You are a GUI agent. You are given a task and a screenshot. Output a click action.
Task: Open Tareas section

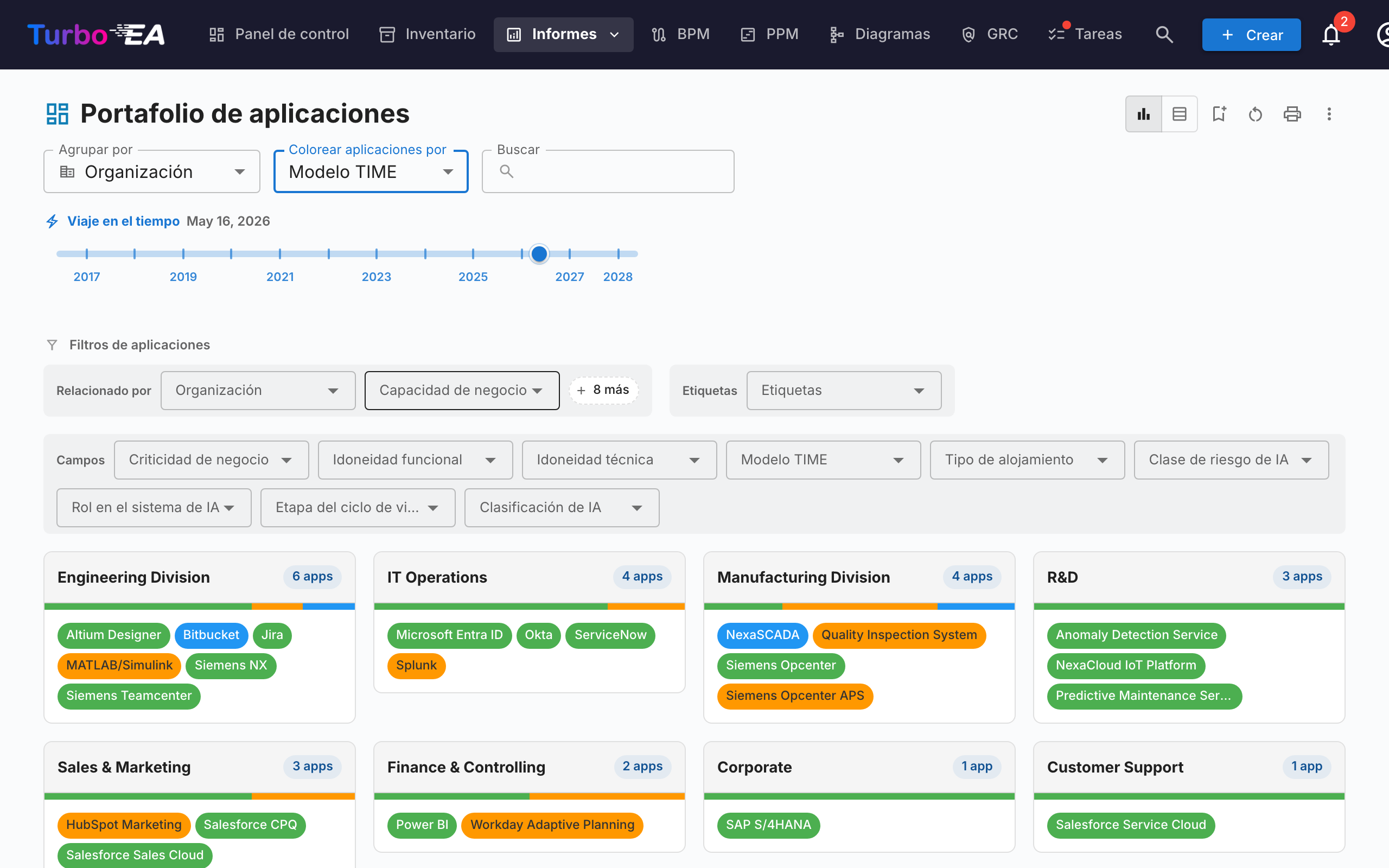pyautogui.click(x=1084, y=34)
